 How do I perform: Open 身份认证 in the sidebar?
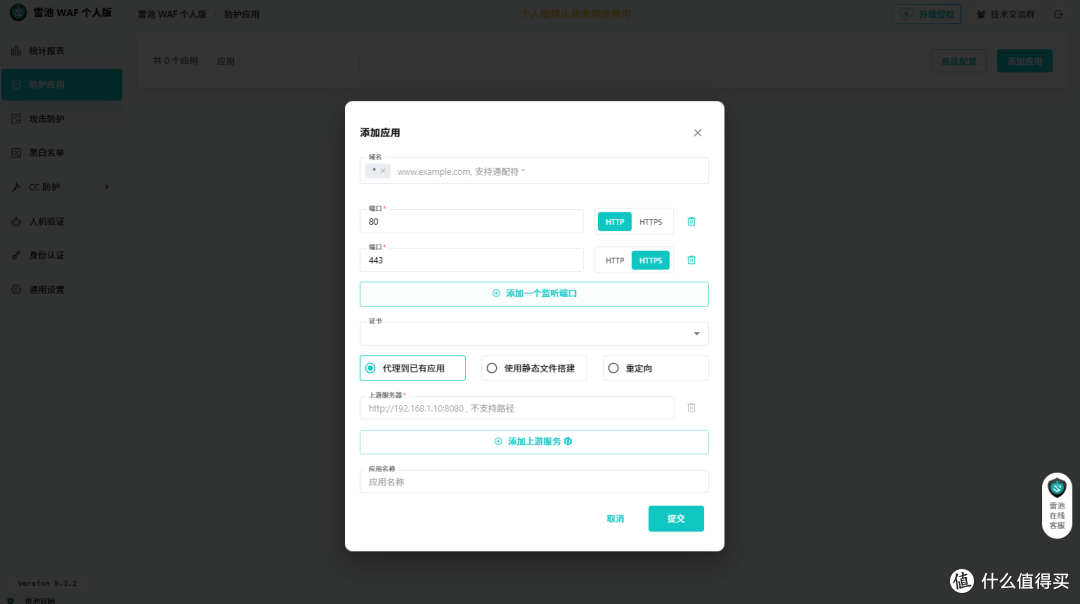[x=61, y=256]
